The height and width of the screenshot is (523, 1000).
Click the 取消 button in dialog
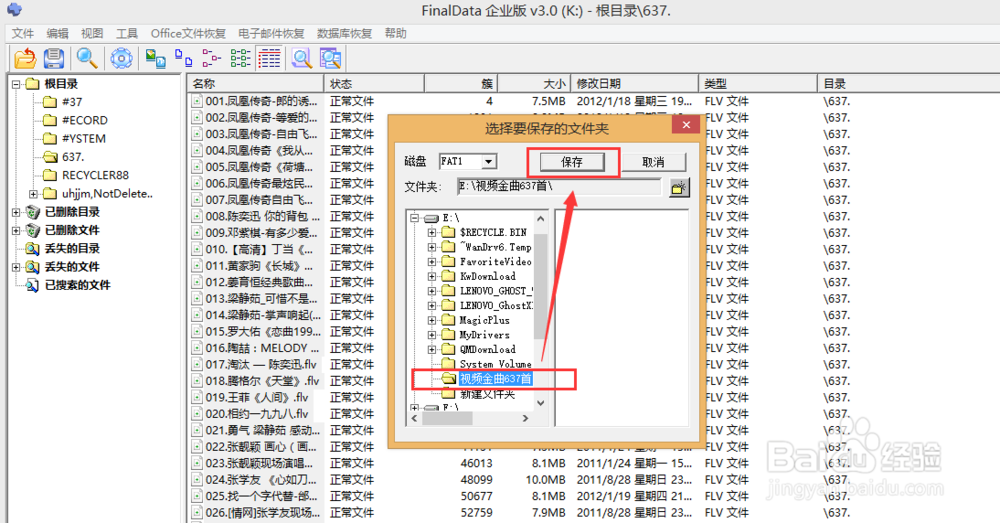pyautogui.click(x=653, y=162)
